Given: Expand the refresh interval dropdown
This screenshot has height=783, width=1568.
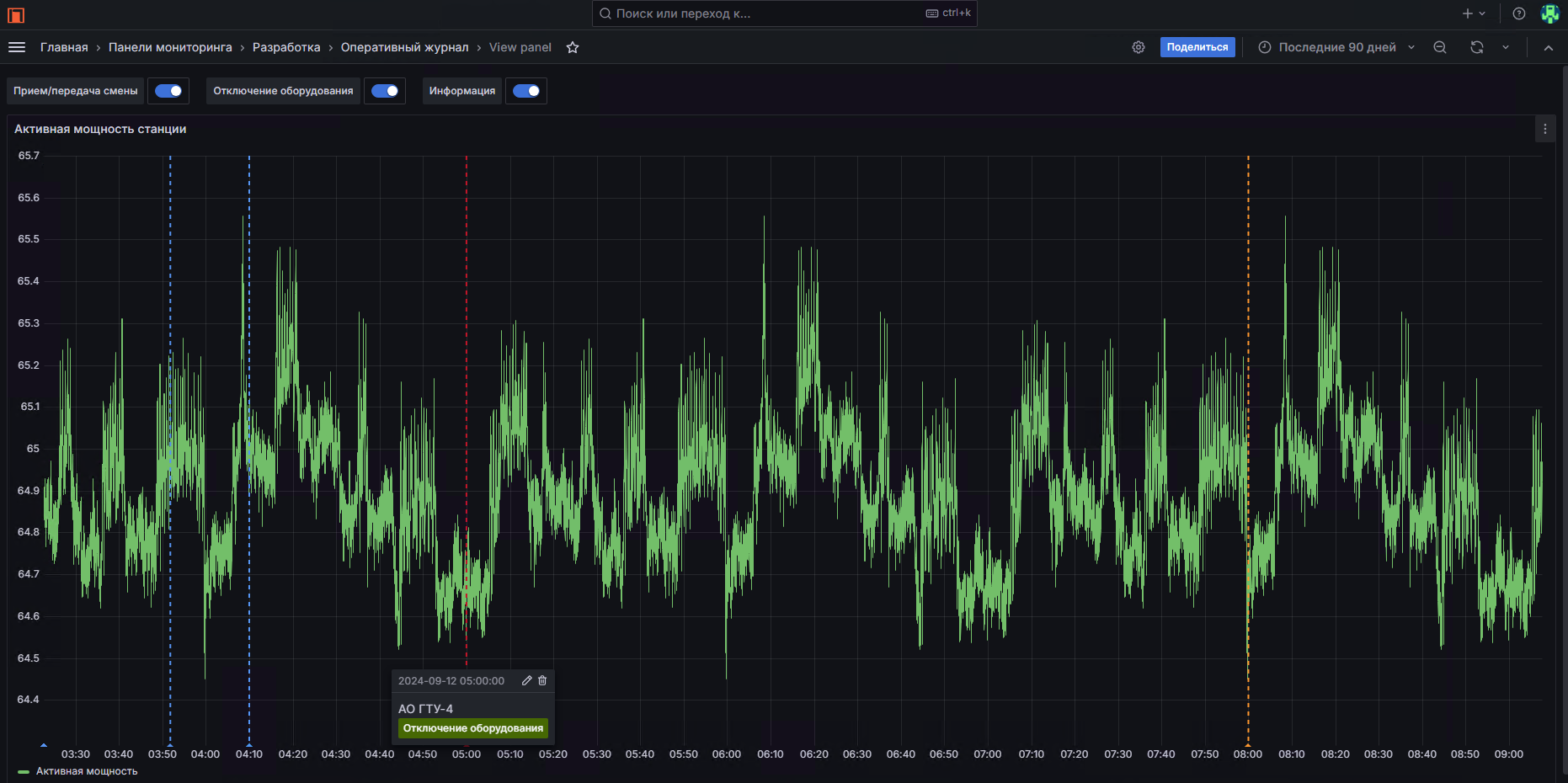Looking at the screenshot, I should pyautogui.click(x=1506, y=47).
